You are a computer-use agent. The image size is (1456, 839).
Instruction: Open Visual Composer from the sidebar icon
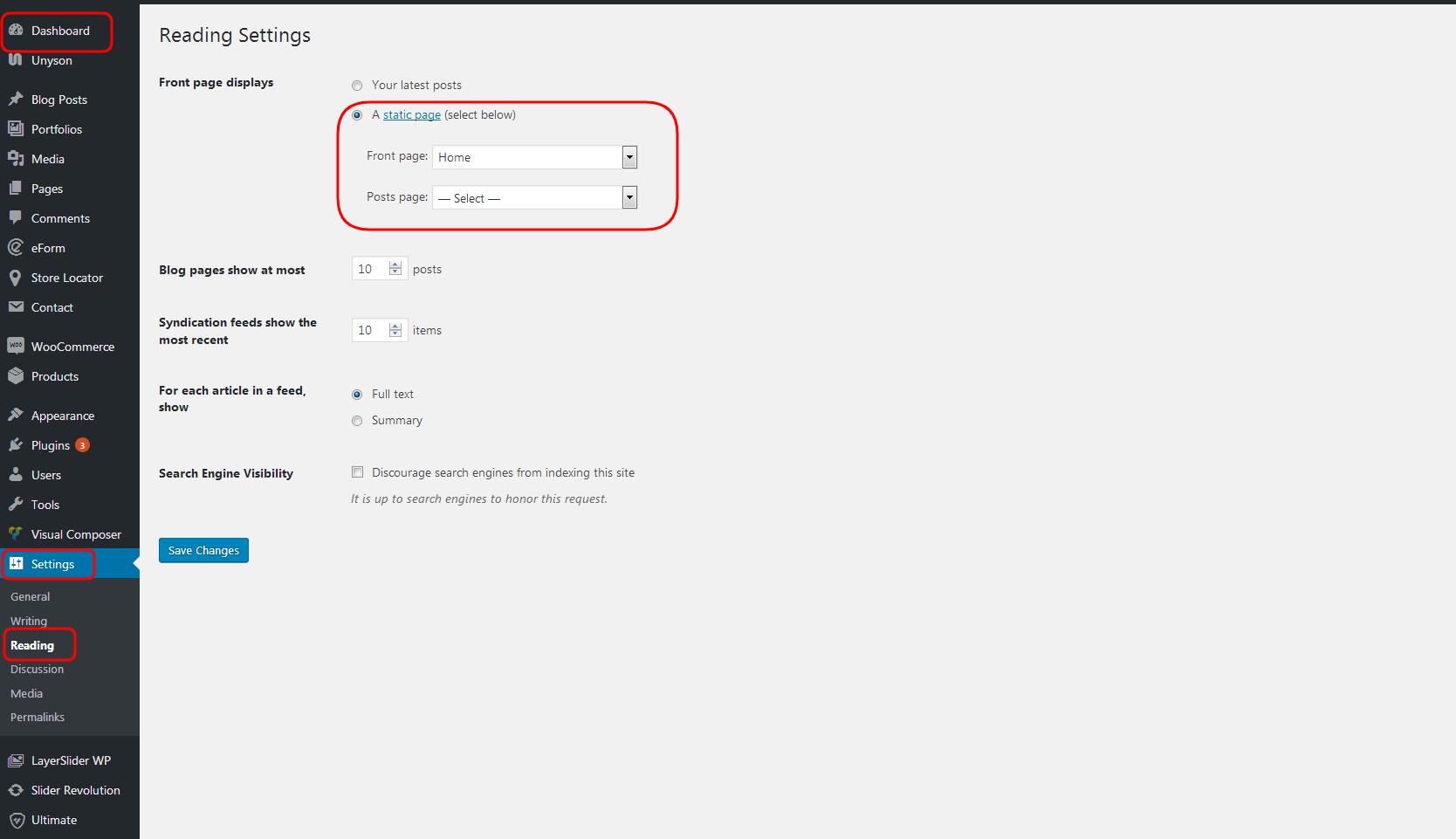tap(17, 533)
